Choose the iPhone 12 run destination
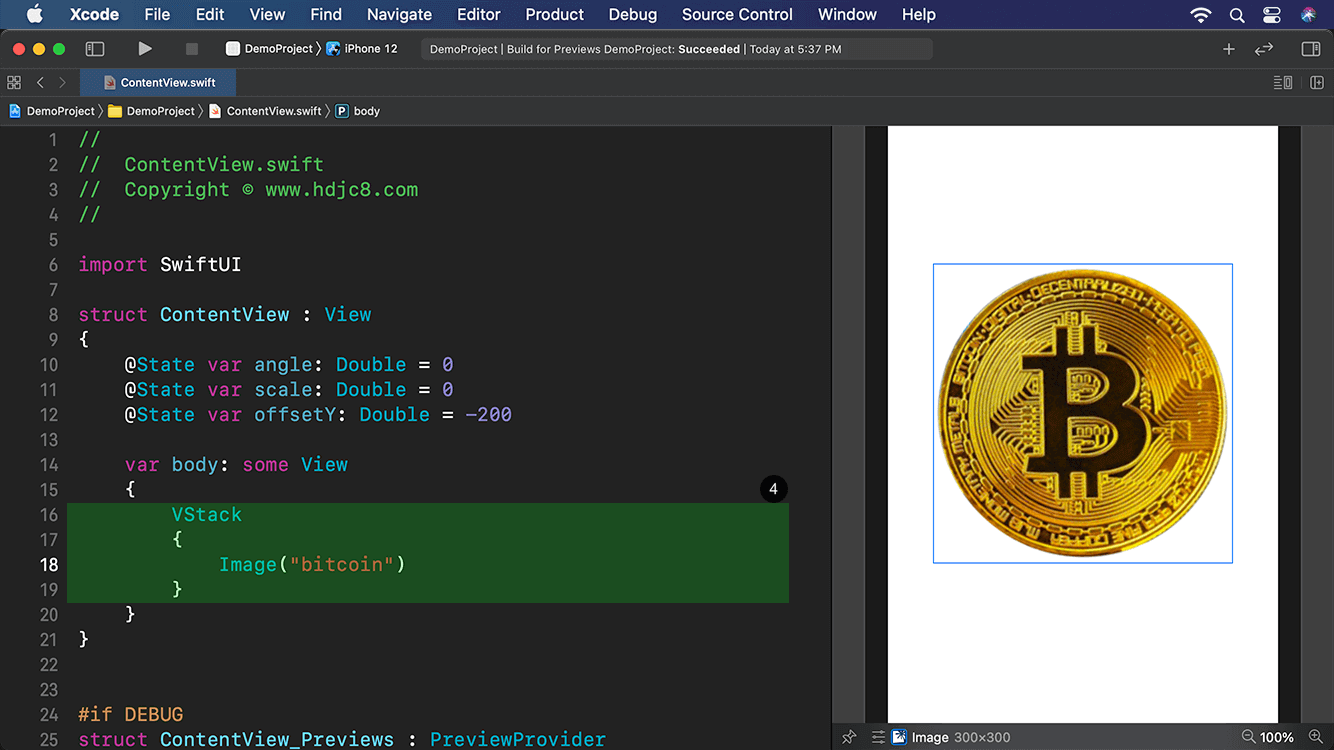The width and height of the screenshot is (1334, 750). pos(362,49)
